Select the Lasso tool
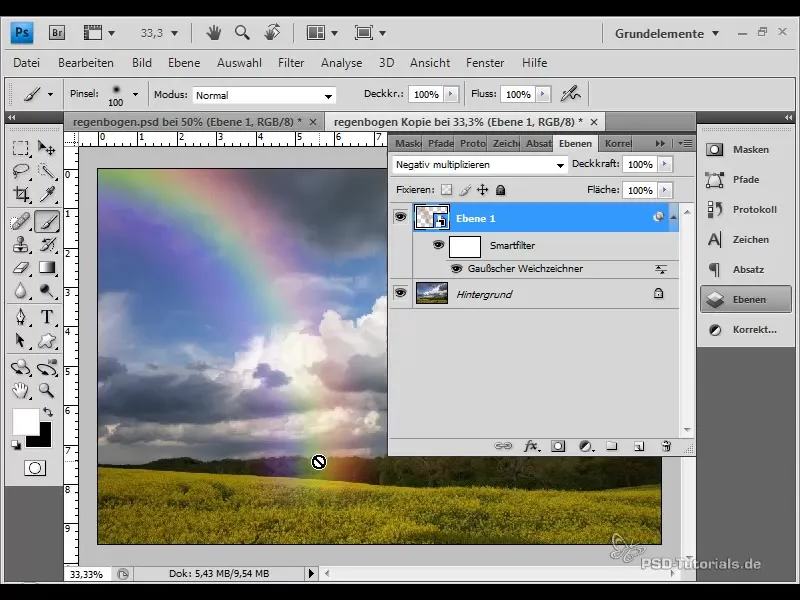This screenshot has width=800, height=600. [x=21, y=171]
